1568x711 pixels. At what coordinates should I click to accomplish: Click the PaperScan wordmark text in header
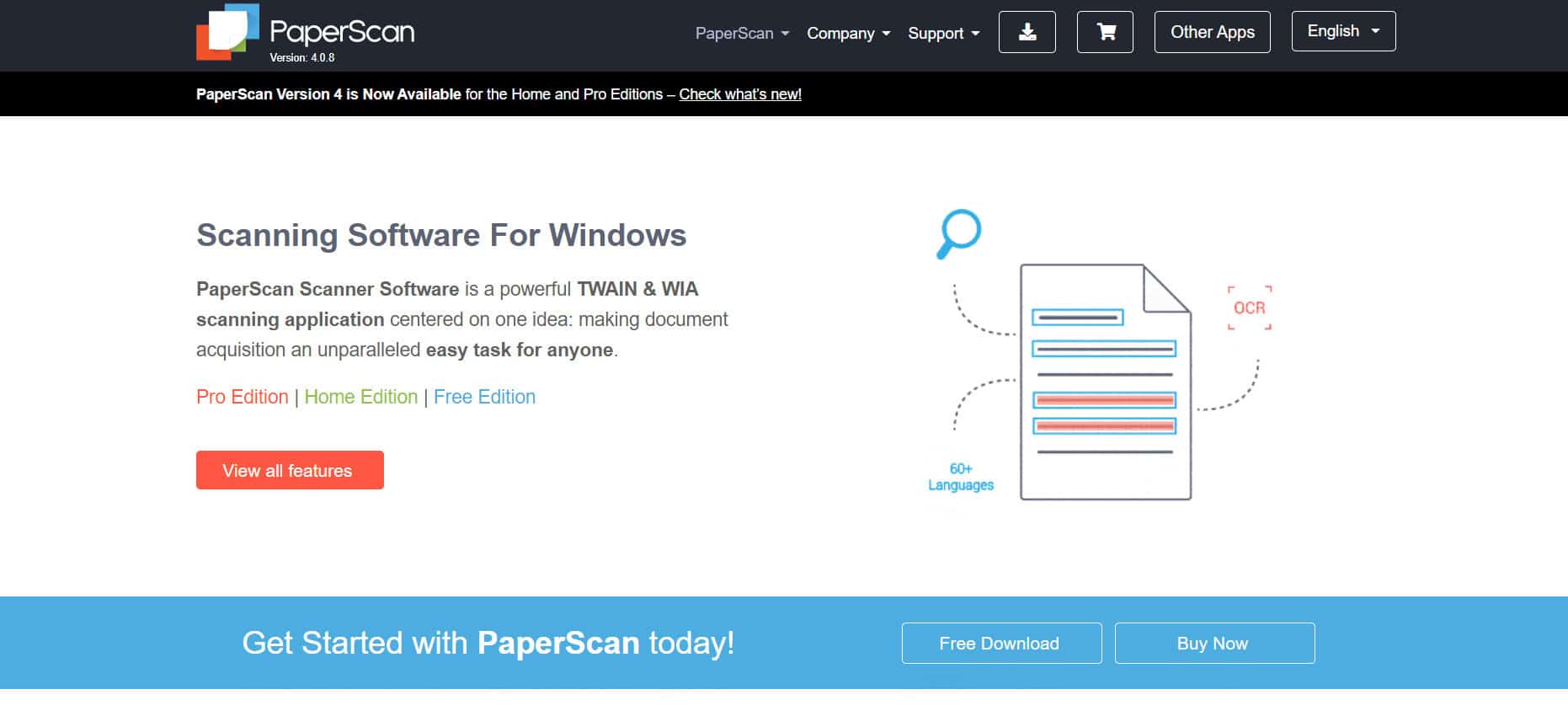pyautogui.click(x=342, y=32)
